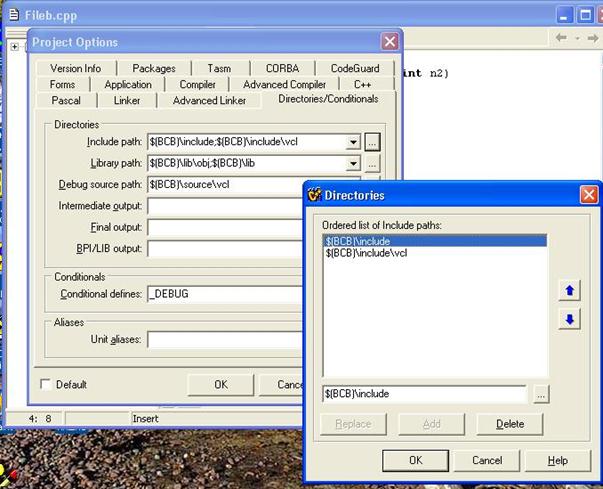Navigate back arrow in editor toolbar
This screenshot has height=489, width=603.
pos(561,38)
